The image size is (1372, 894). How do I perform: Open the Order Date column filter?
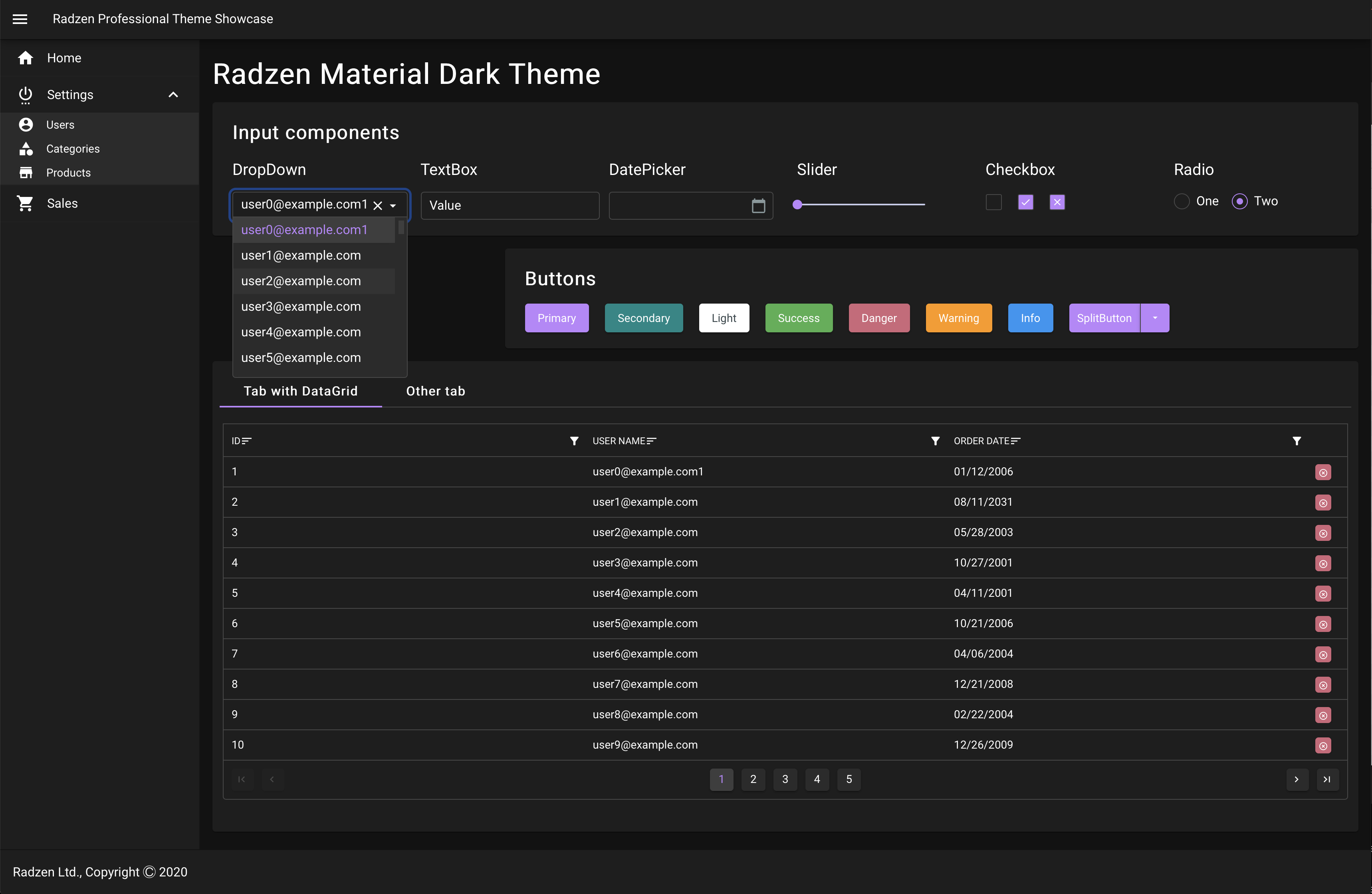(x=1297, y=441)
